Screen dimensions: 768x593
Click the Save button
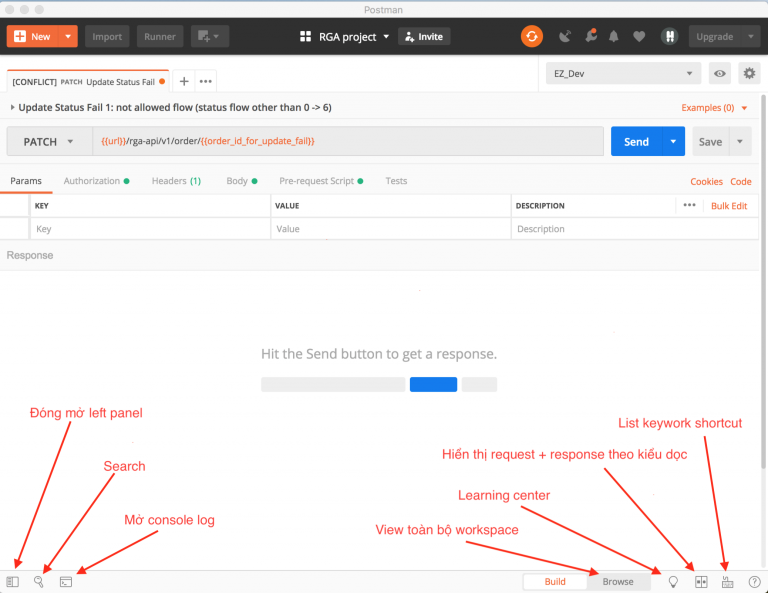(x=710, y=142)
